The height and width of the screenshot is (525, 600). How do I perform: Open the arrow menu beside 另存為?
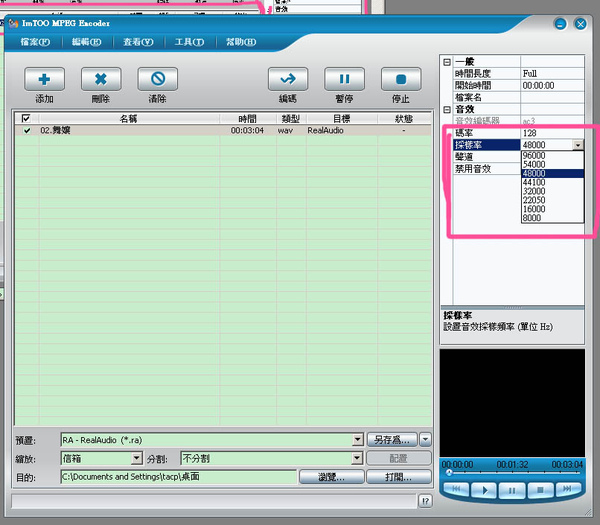[x=426, y=440]
